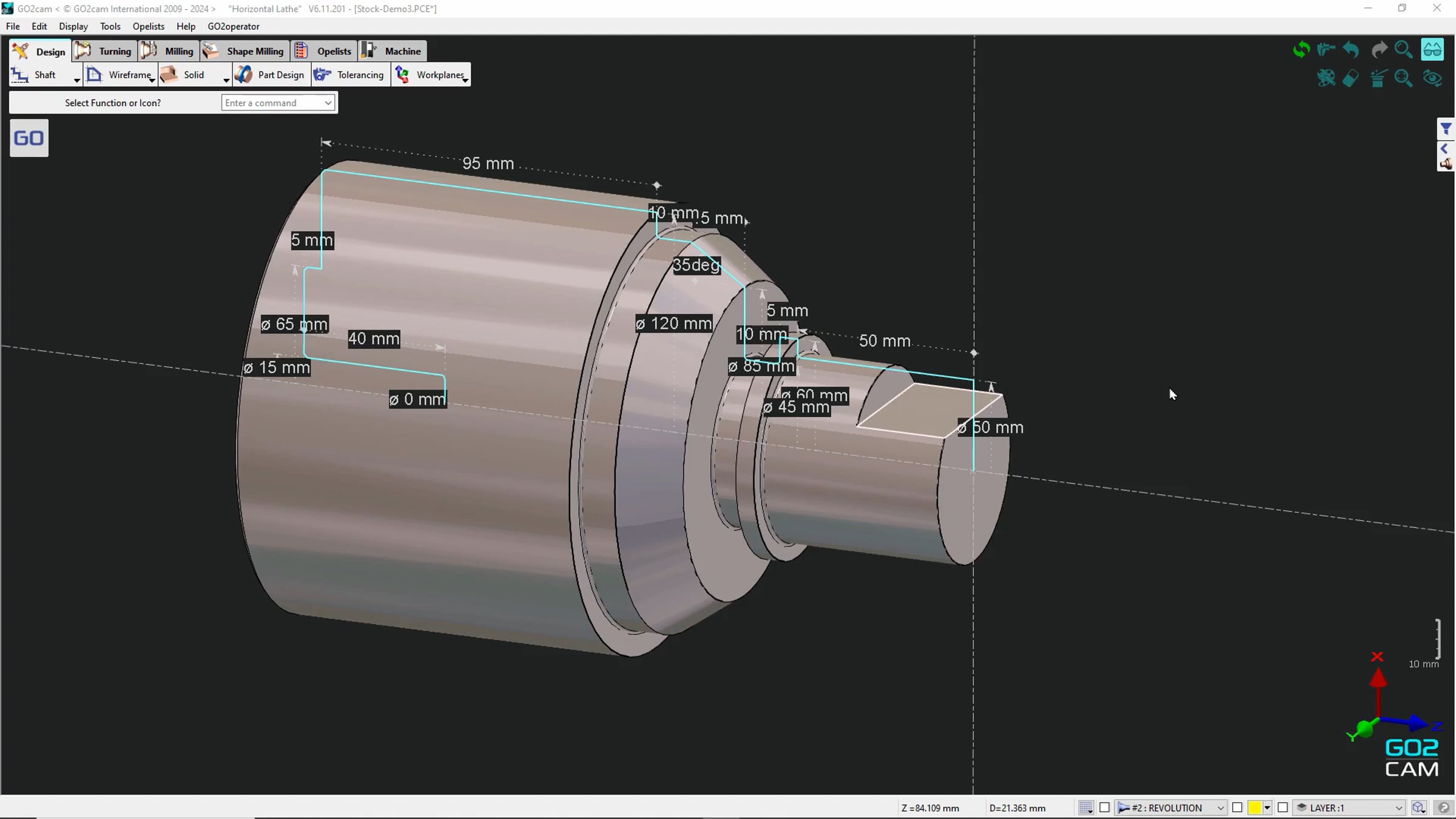Toggle the checkbox next to the yellow color swatch
The width and height of the screenshot is (1456, 819).
coord(1238,807)
